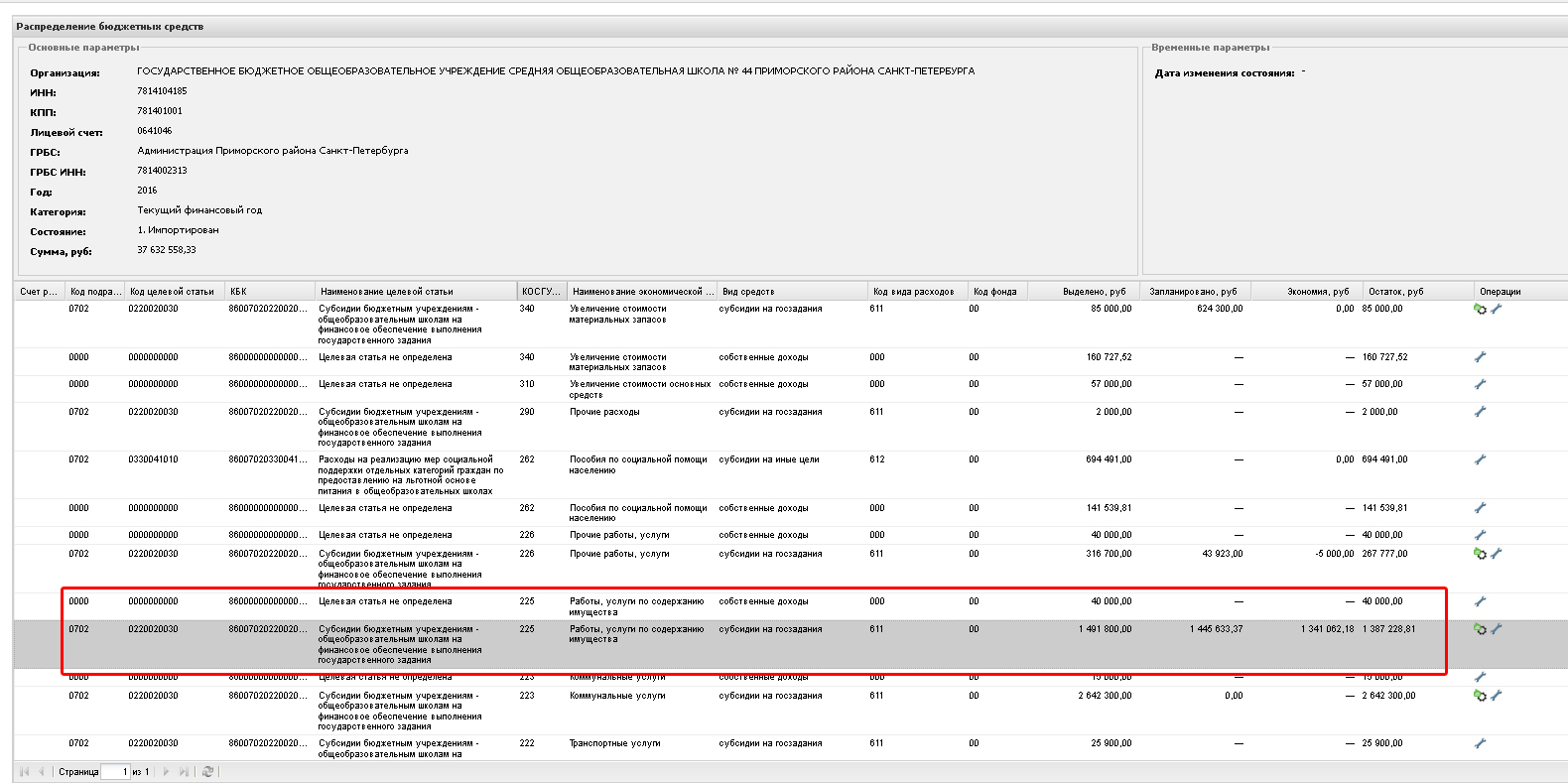1568x783 pixels.
Task: Click the gear icon in the 2 642 300,00 row
Action: coord(1480,696)
